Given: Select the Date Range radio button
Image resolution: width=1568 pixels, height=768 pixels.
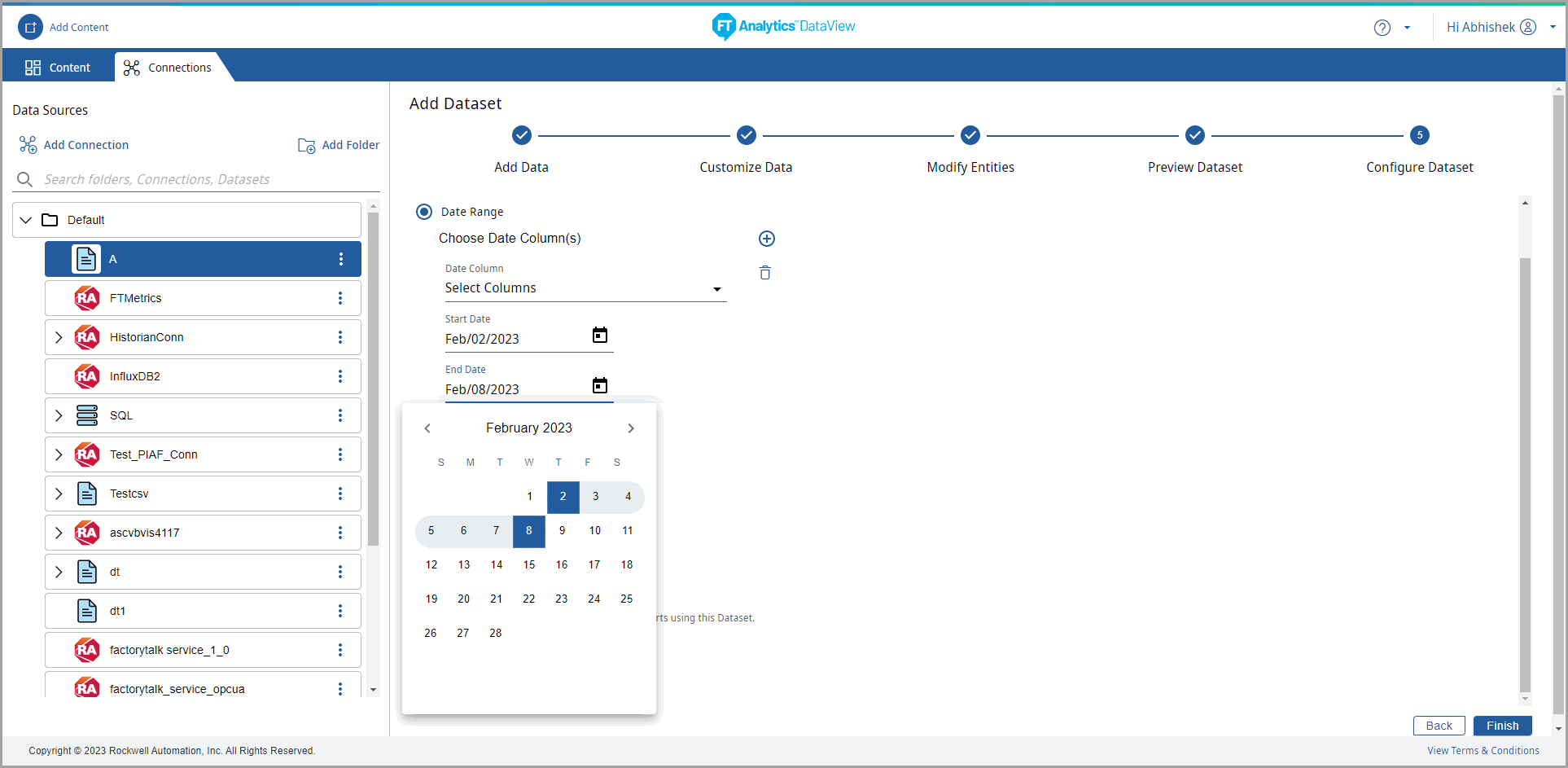Looking at the screenshot, I should pos(424,212).
